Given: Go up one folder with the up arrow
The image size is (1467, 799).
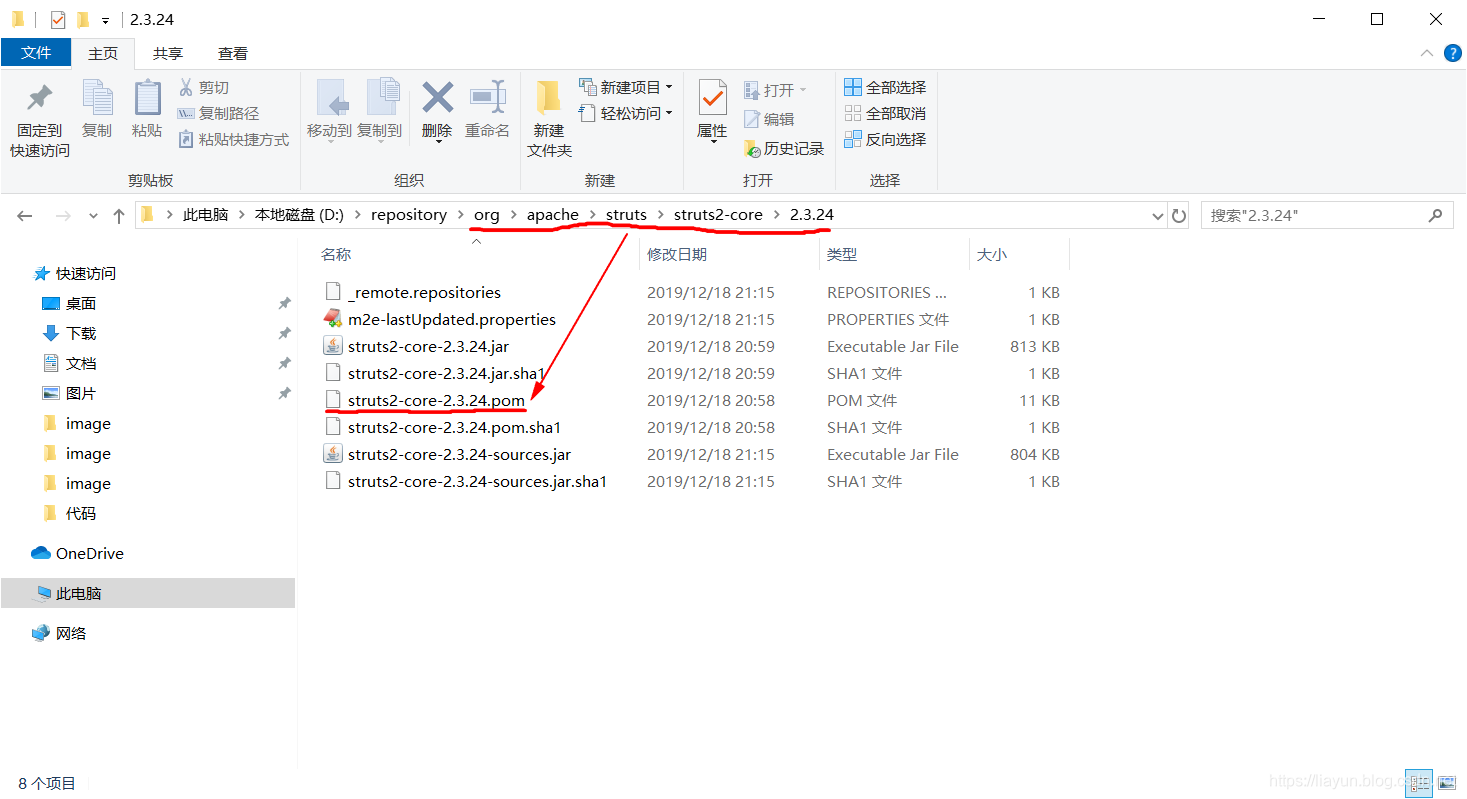Looking at the screenshot, I should click(x=119, y=215).
